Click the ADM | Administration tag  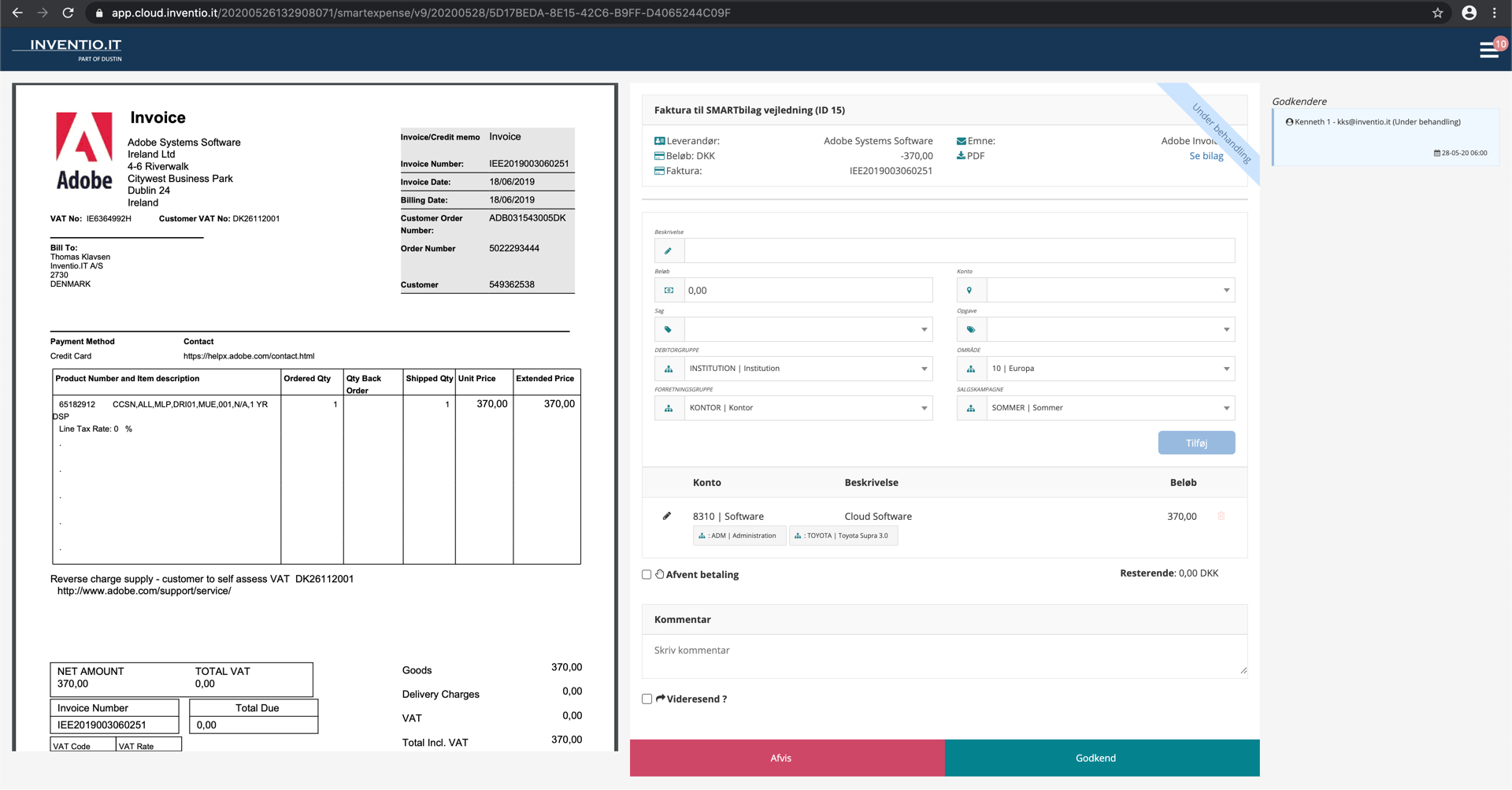click(x=739, y=536)
